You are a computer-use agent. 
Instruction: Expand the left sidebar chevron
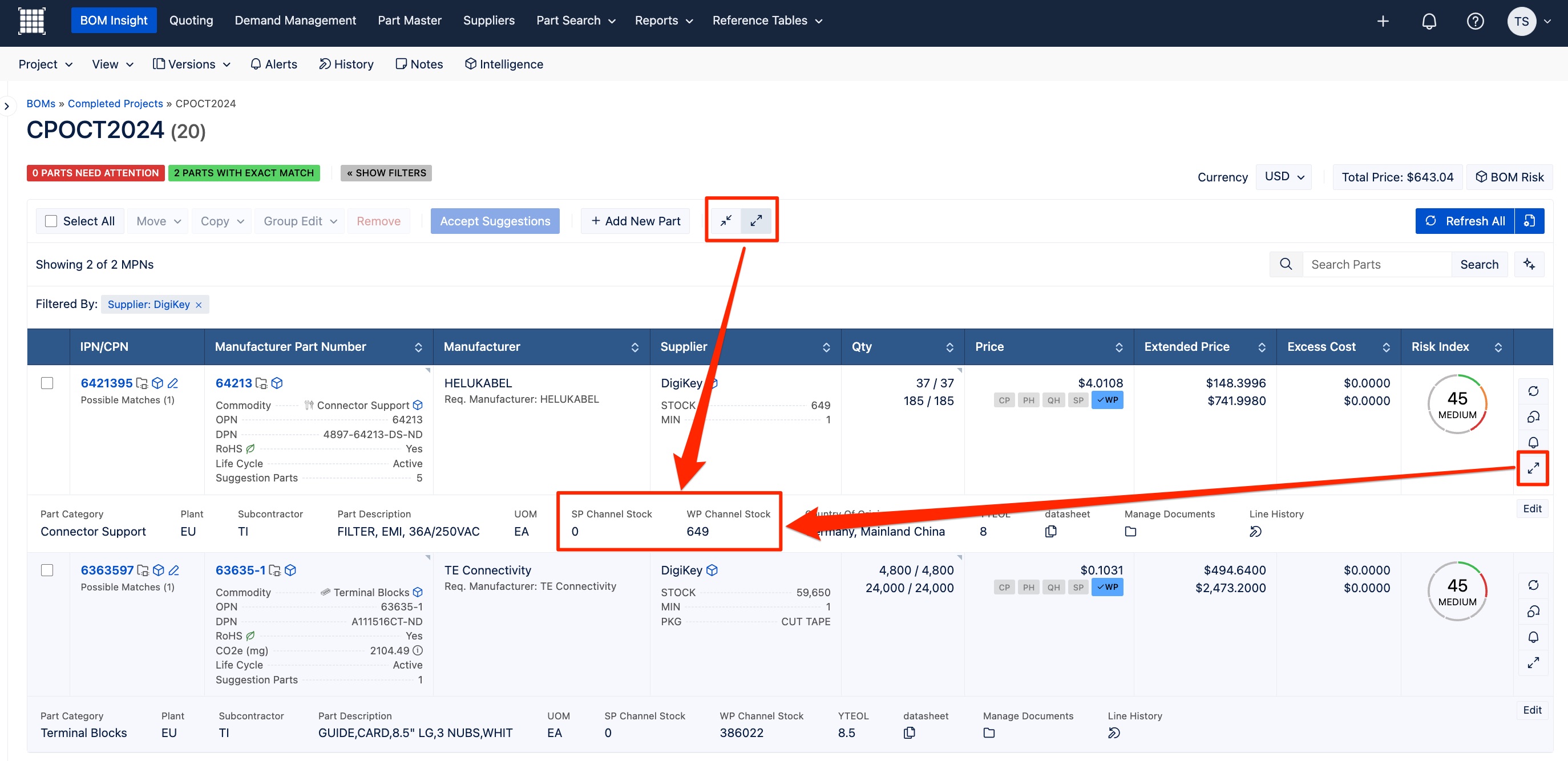point(7,107)
